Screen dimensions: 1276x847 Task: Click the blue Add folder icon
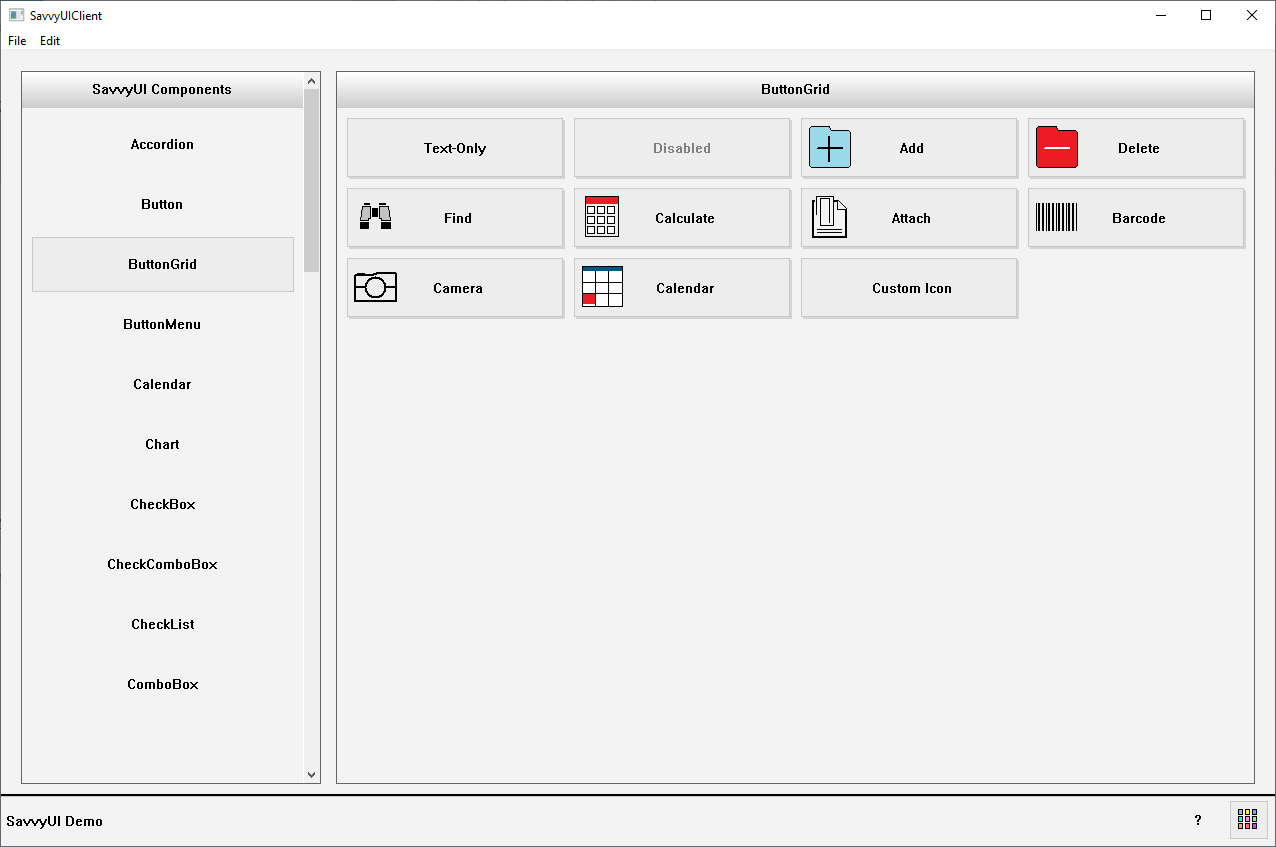(829, 148)
